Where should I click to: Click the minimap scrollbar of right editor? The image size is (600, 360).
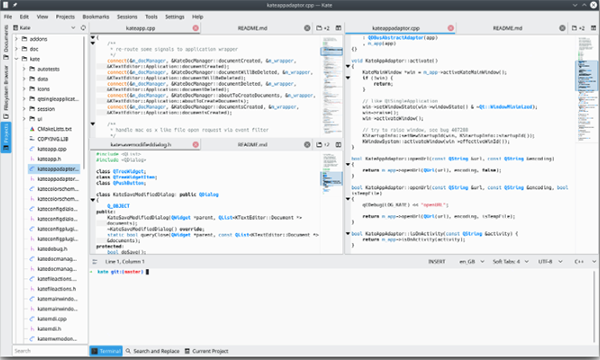[x=587, y=145]
